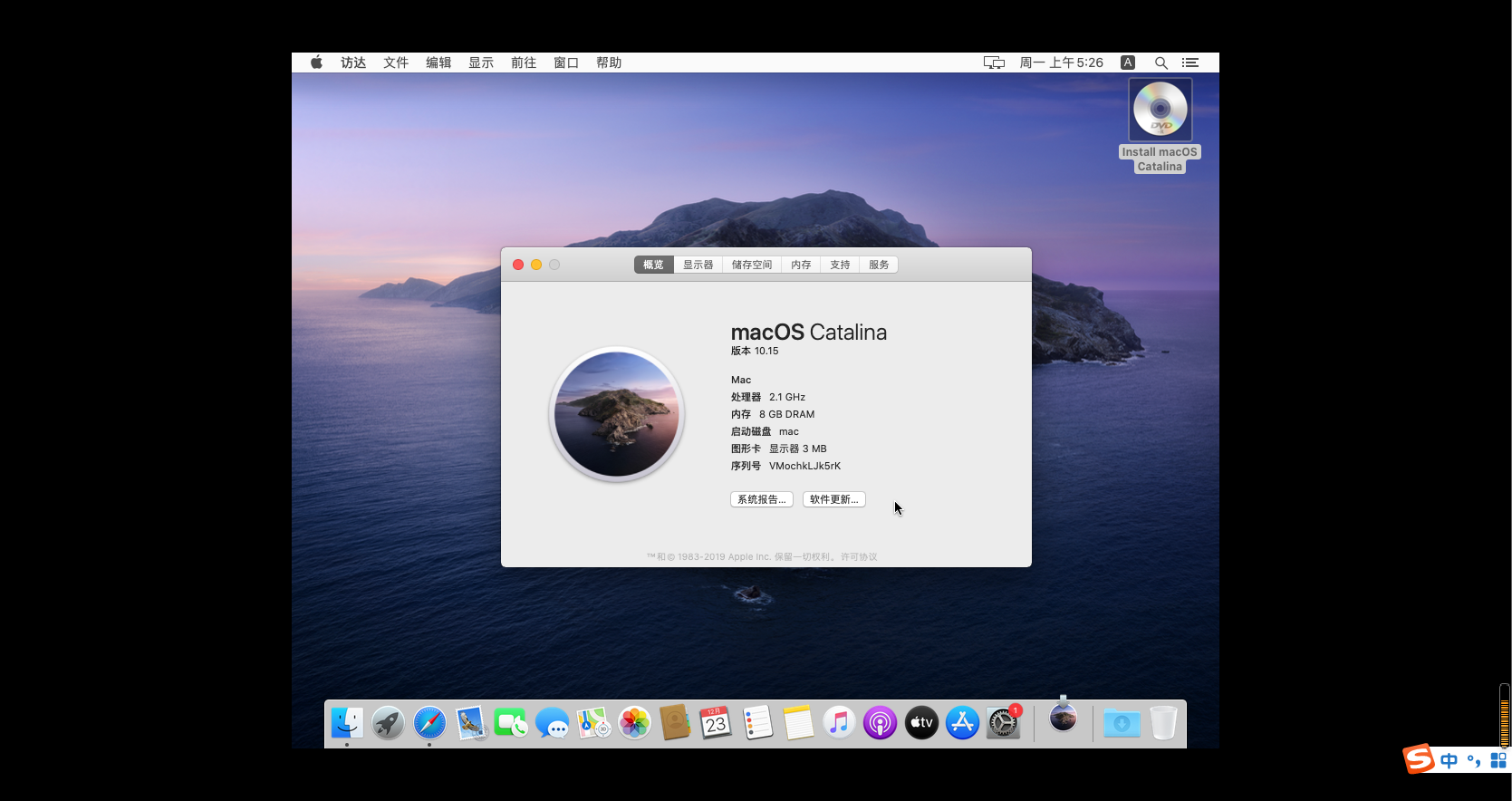Click the screen mirroring display icon

point(994,63)
